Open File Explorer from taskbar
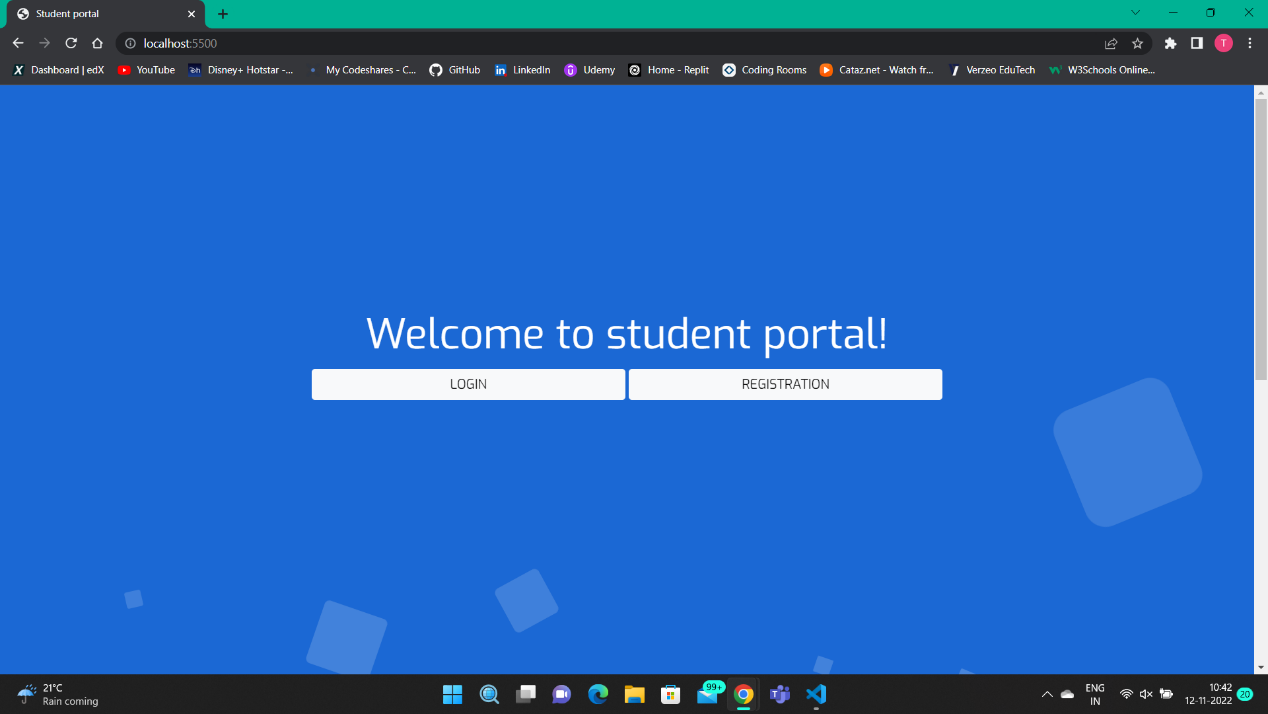The width and height of the screenshot is (1268, 714). (x=634, y=694)
